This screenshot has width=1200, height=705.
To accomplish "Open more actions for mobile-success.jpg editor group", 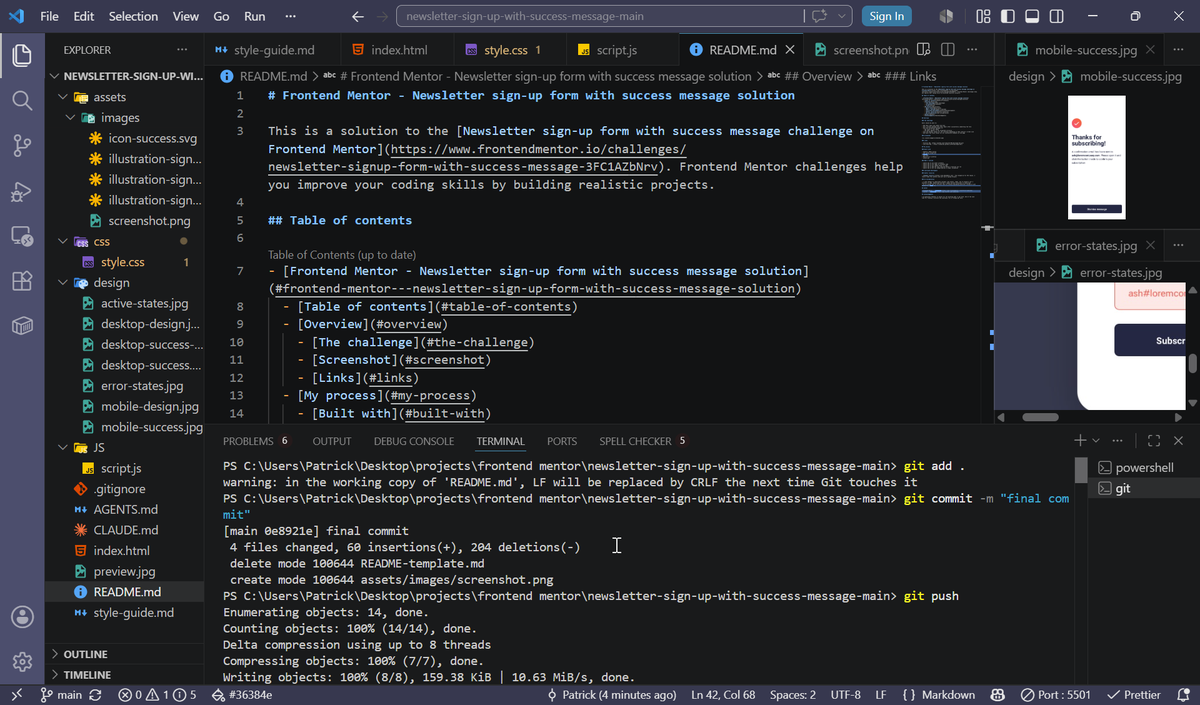I will tap(1178, 50).
